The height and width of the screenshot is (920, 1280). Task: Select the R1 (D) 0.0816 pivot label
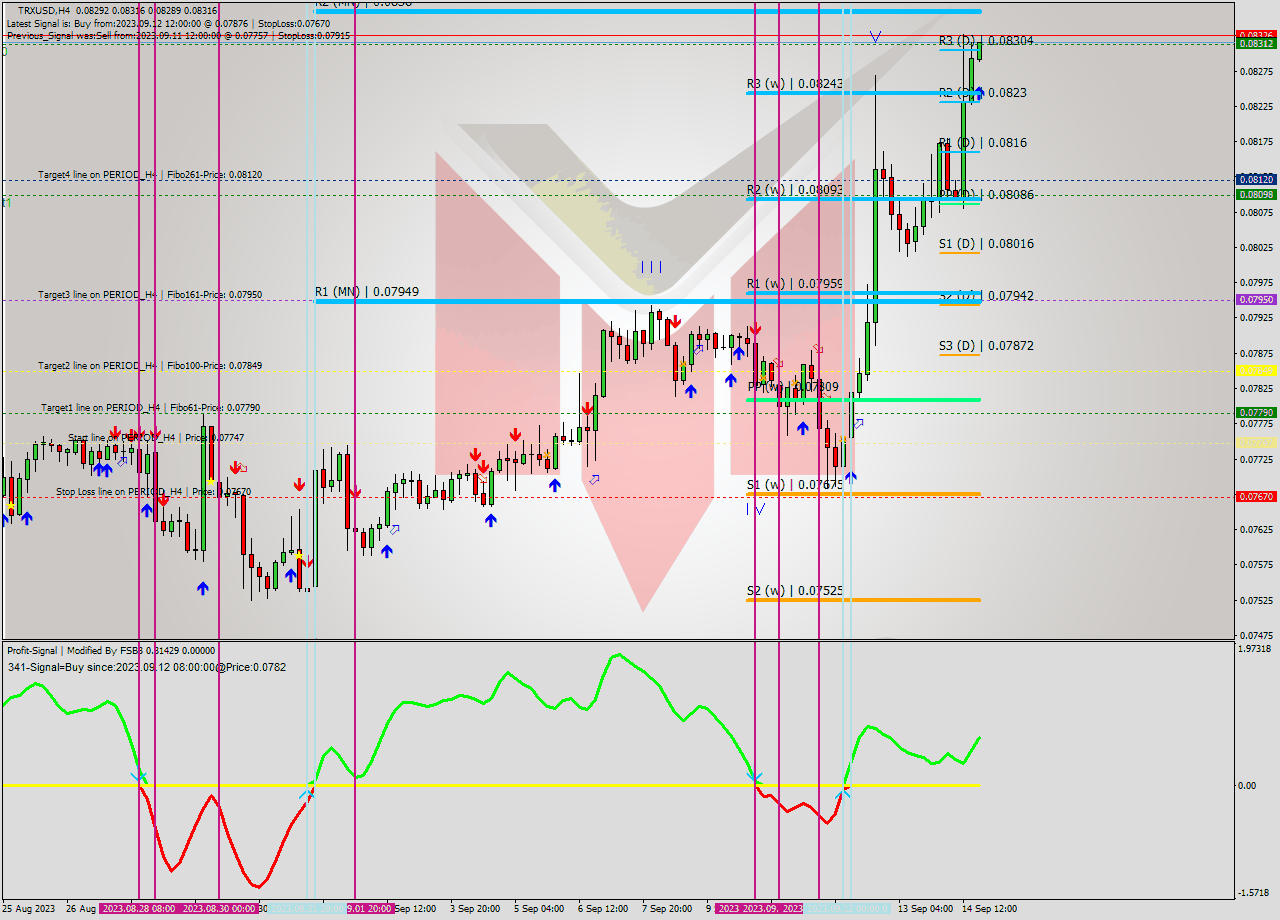tap(983, 143)
